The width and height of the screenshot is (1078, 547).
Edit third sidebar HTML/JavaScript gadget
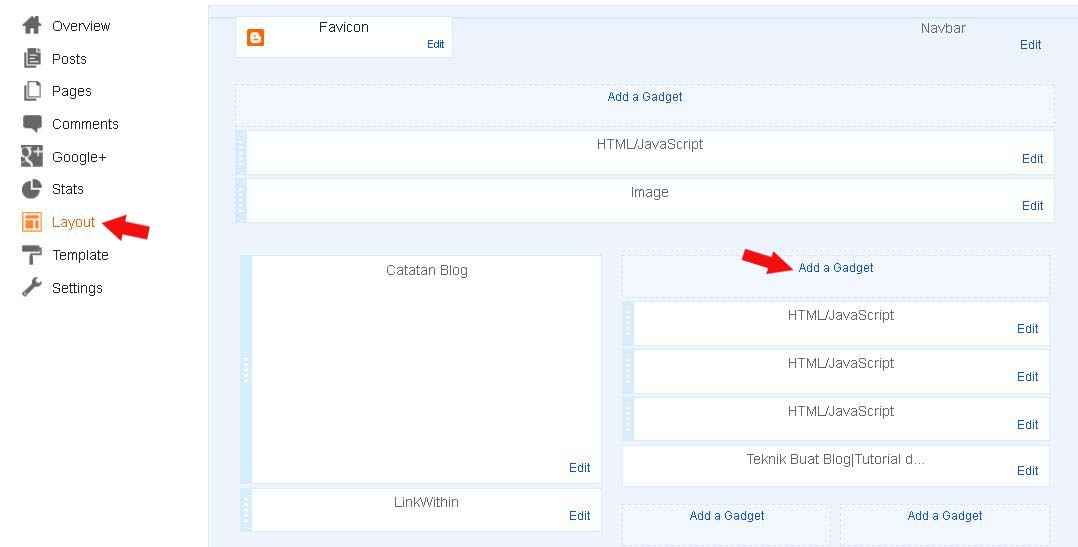[1027, 425]
